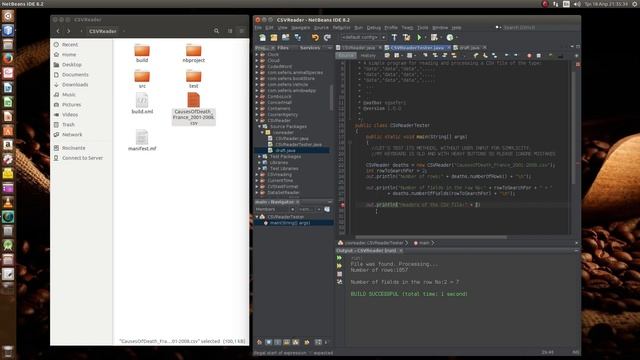The height and width of the screenshot is (360, 640).
Task: Switch to the CSVReader.java editor tab
Action: coord(358,48)
